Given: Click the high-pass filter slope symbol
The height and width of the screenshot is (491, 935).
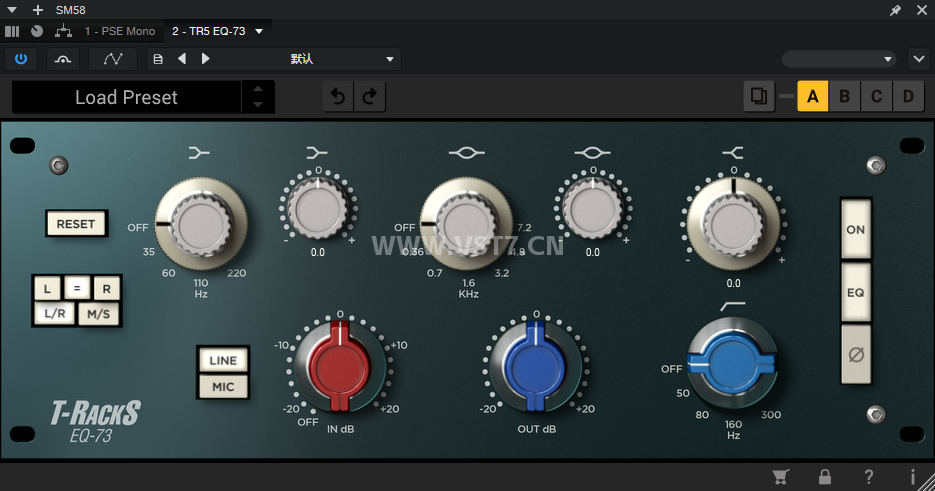Looking at the screenshot, I should (733, 306).
